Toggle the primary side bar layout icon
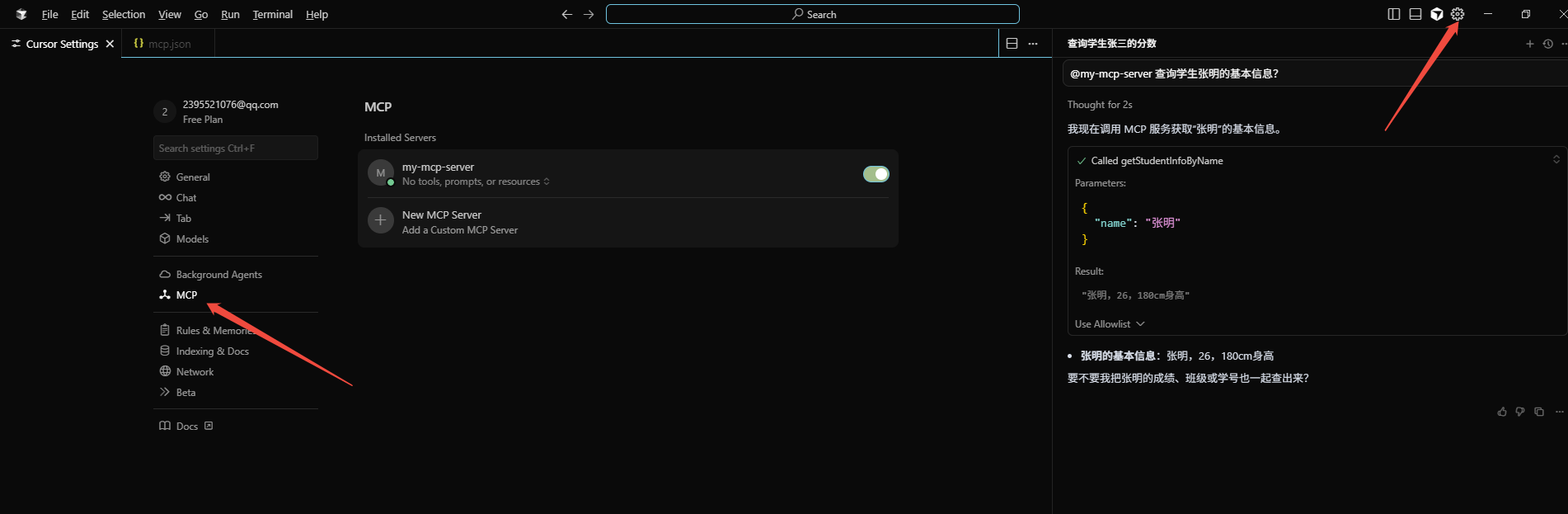This screenshot has width=1568, height=514. (1394, 14)
